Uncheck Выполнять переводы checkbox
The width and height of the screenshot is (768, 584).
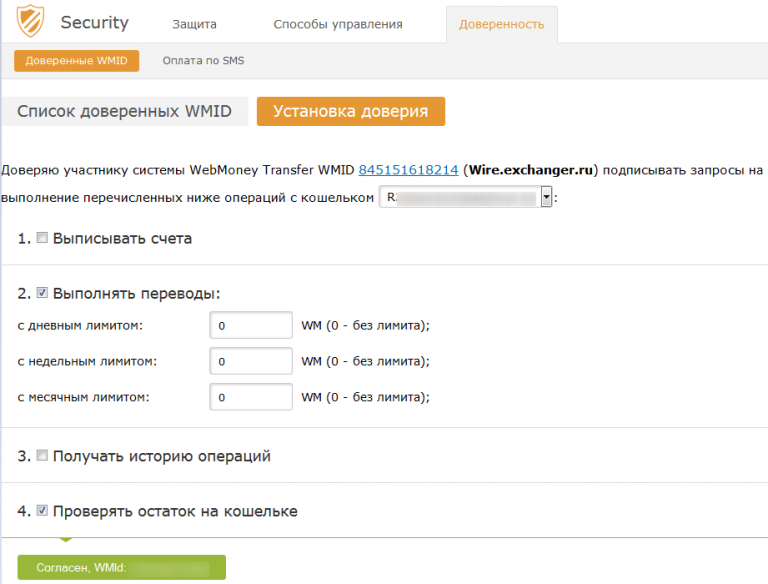pos(42,293)
